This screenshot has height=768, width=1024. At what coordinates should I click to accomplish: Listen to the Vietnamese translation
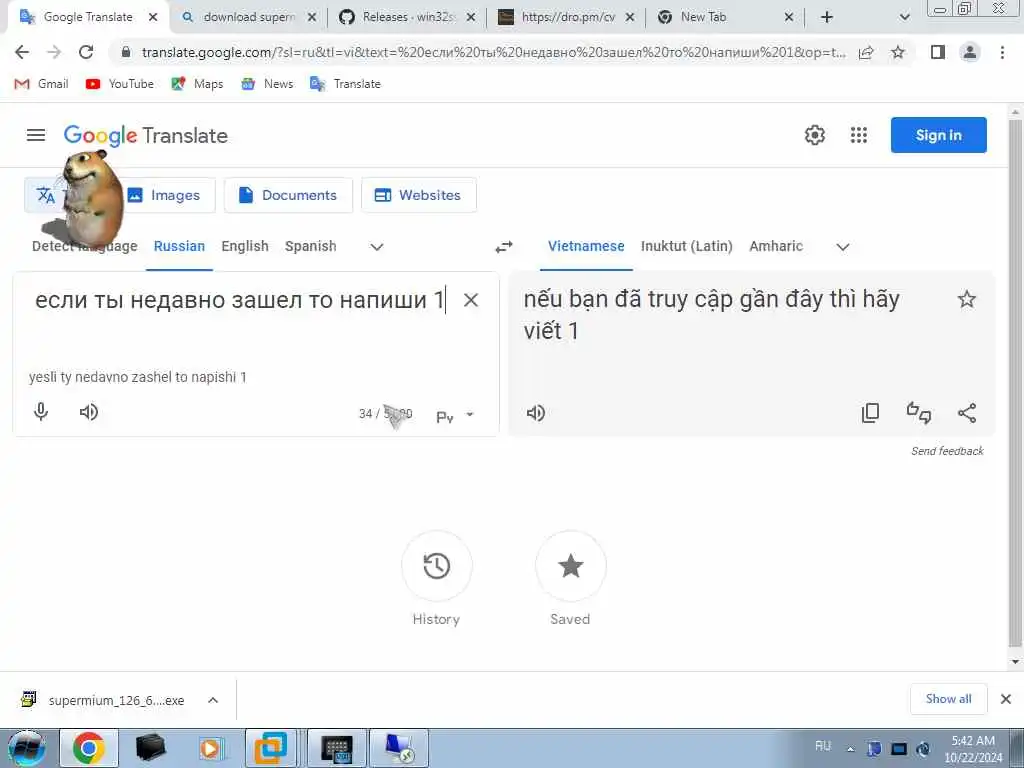coord(536,413)
